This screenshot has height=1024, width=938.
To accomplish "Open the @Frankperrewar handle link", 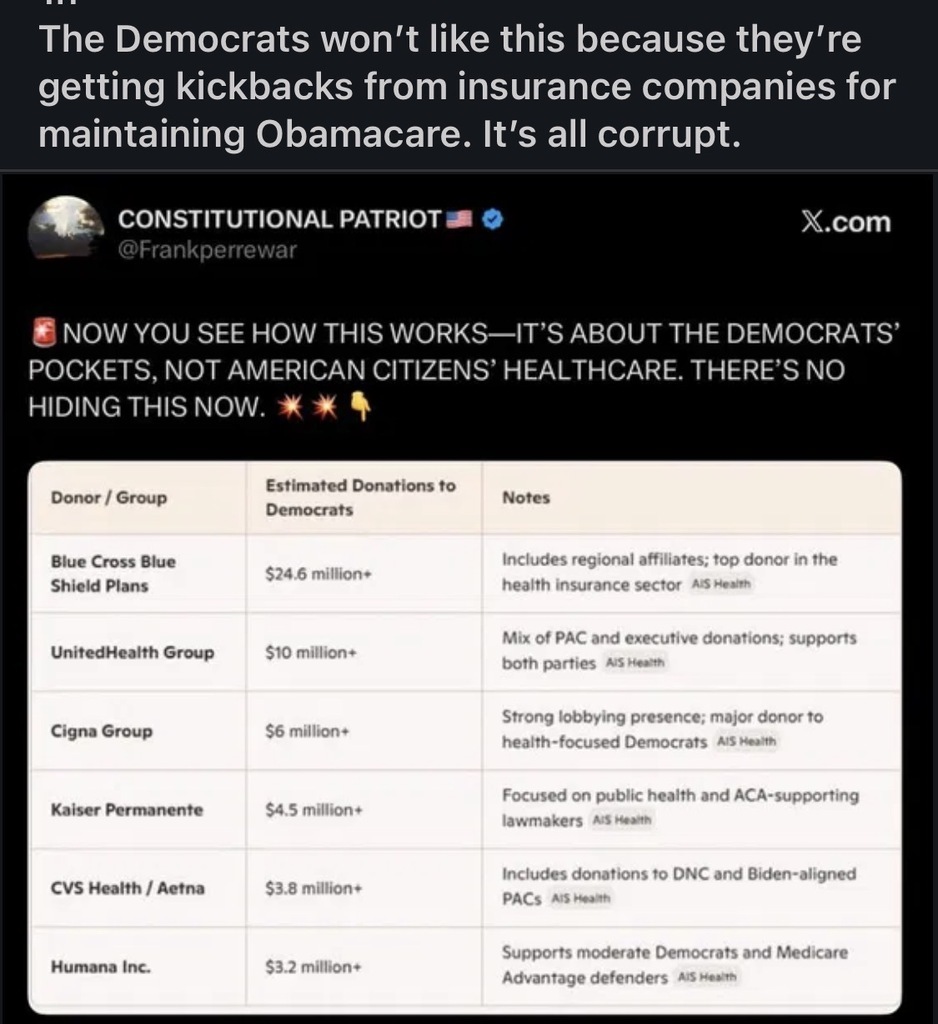I will 207,250.
